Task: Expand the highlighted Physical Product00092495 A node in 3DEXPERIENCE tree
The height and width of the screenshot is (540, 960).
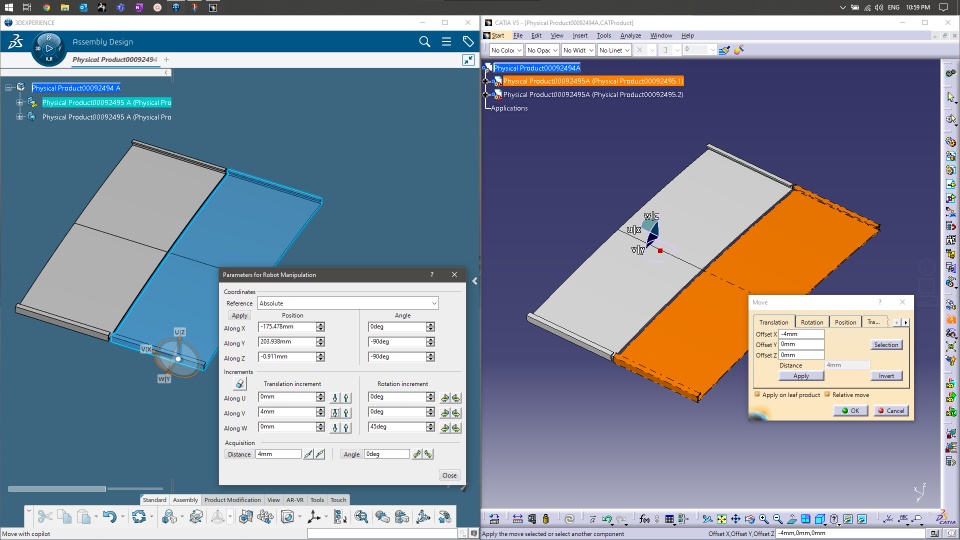Action: point(20,102)
